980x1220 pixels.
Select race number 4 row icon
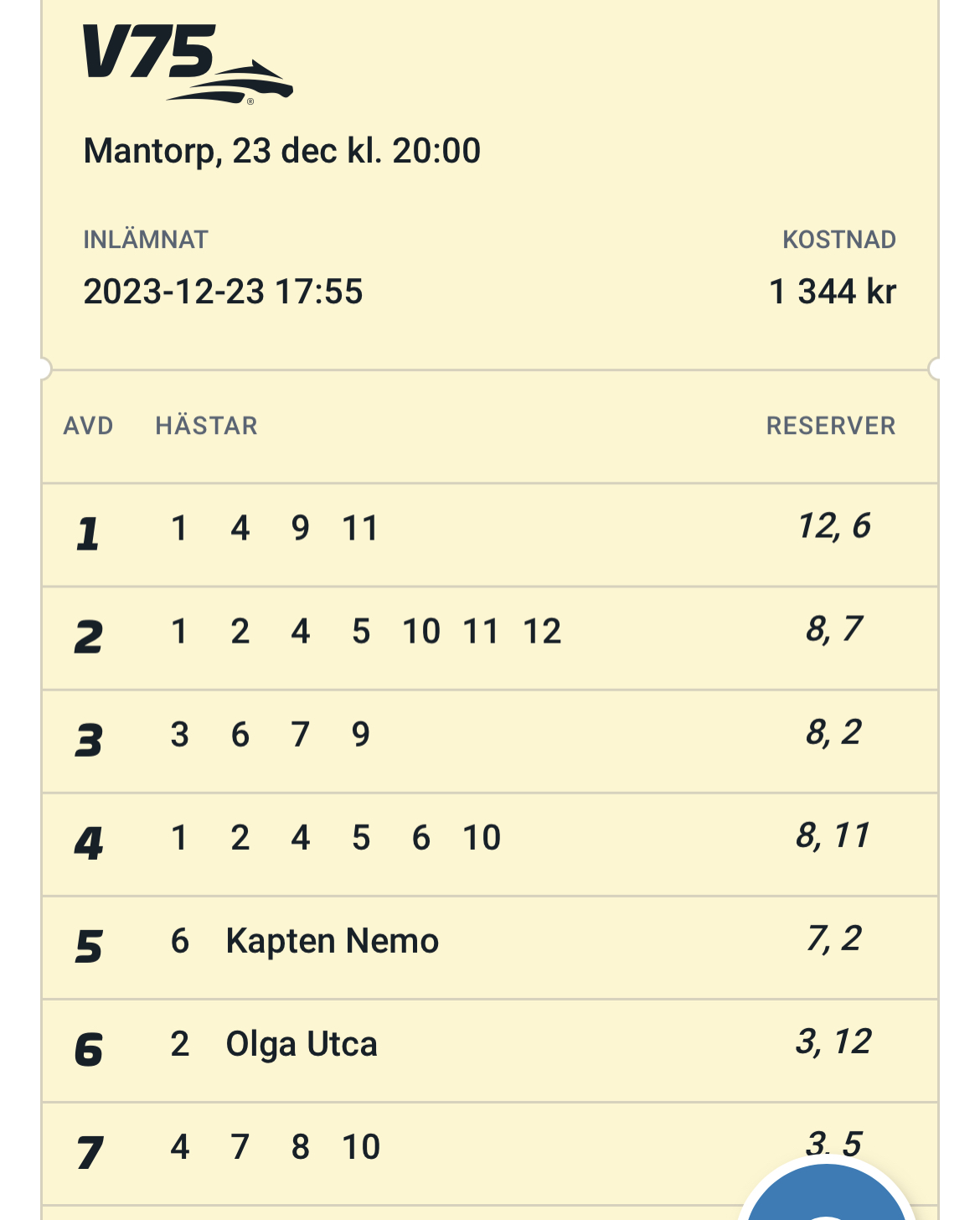88,843
